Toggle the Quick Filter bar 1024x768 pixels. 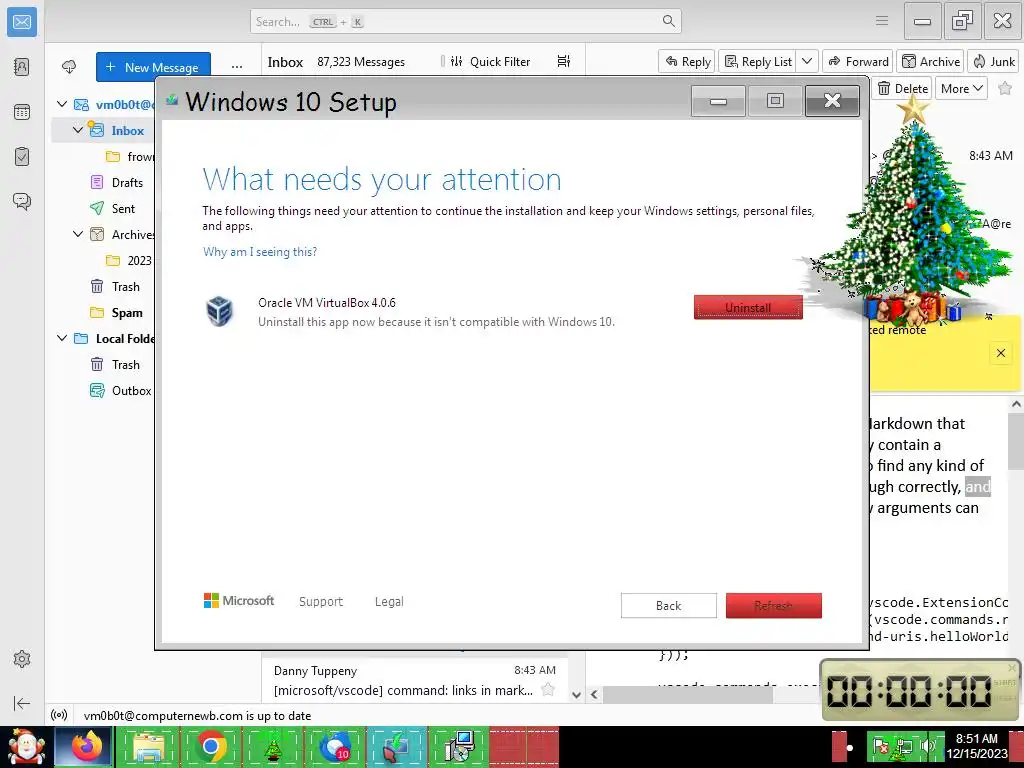[x=490, y=61]
